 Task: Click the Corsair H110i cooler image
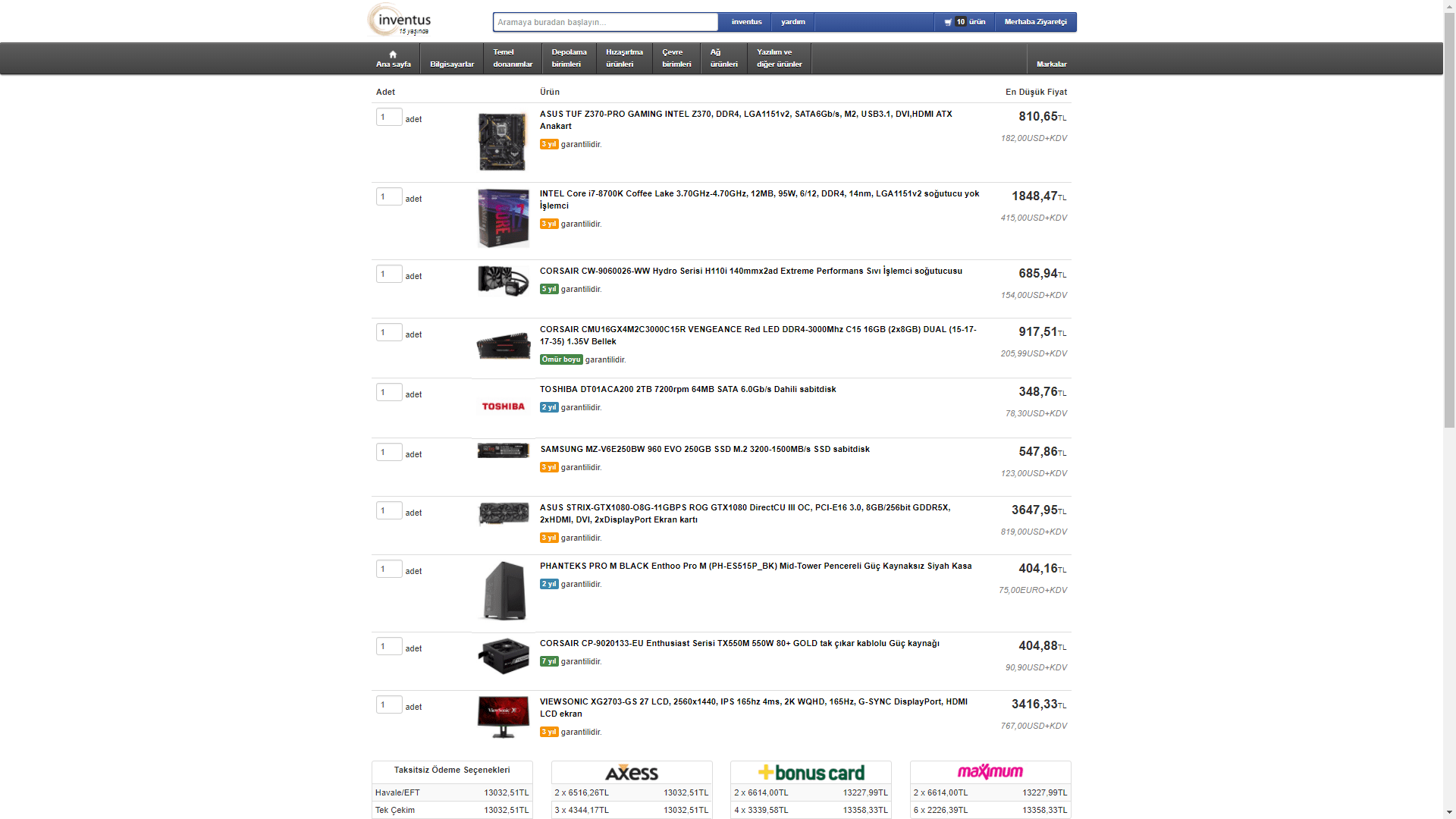click(503, 281)
